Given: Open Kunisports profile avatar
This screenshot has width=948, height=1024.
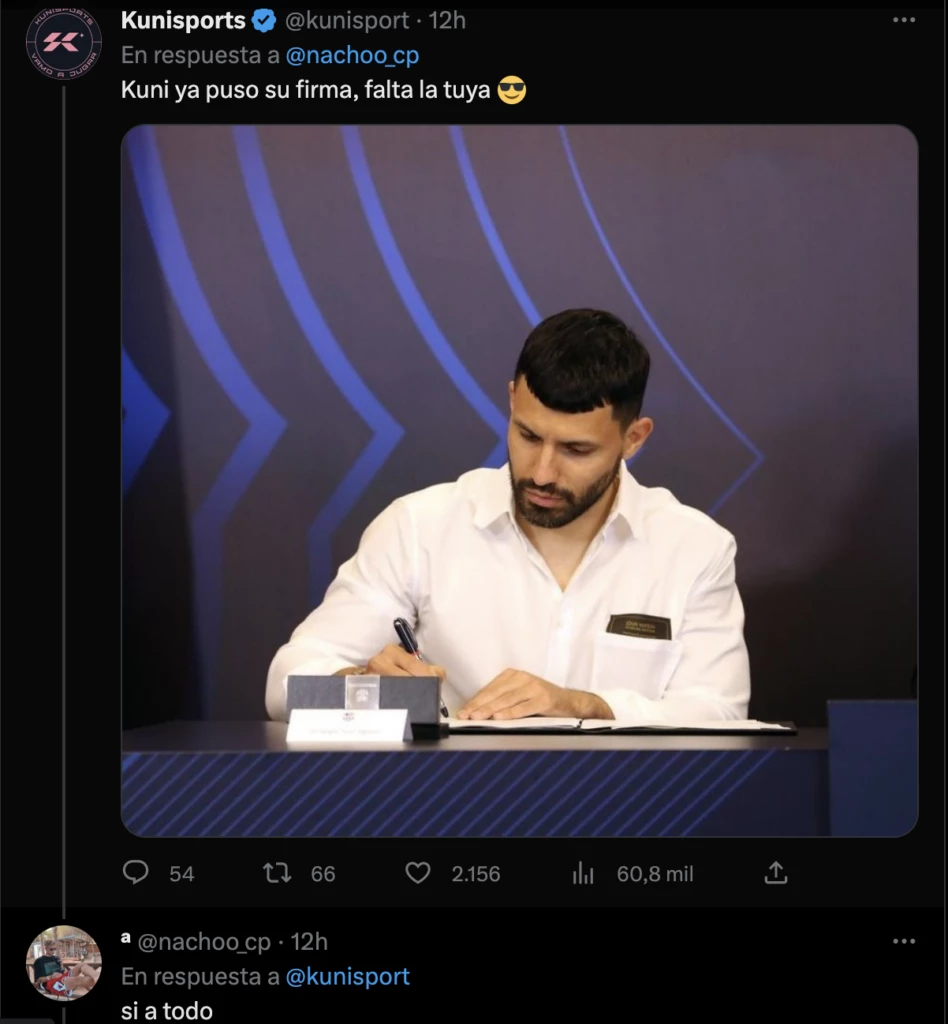Looking at the screenshot, I should coord(63,43).
